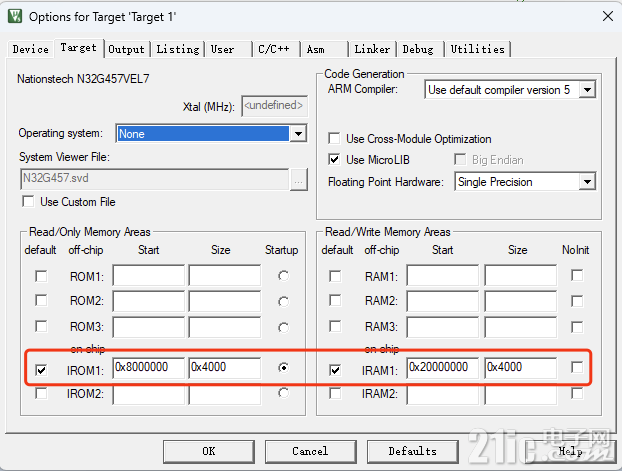Enable NoInit for IRAM1
The width and height of the screenshot is (622, 471).
click(x=577, y=367)
